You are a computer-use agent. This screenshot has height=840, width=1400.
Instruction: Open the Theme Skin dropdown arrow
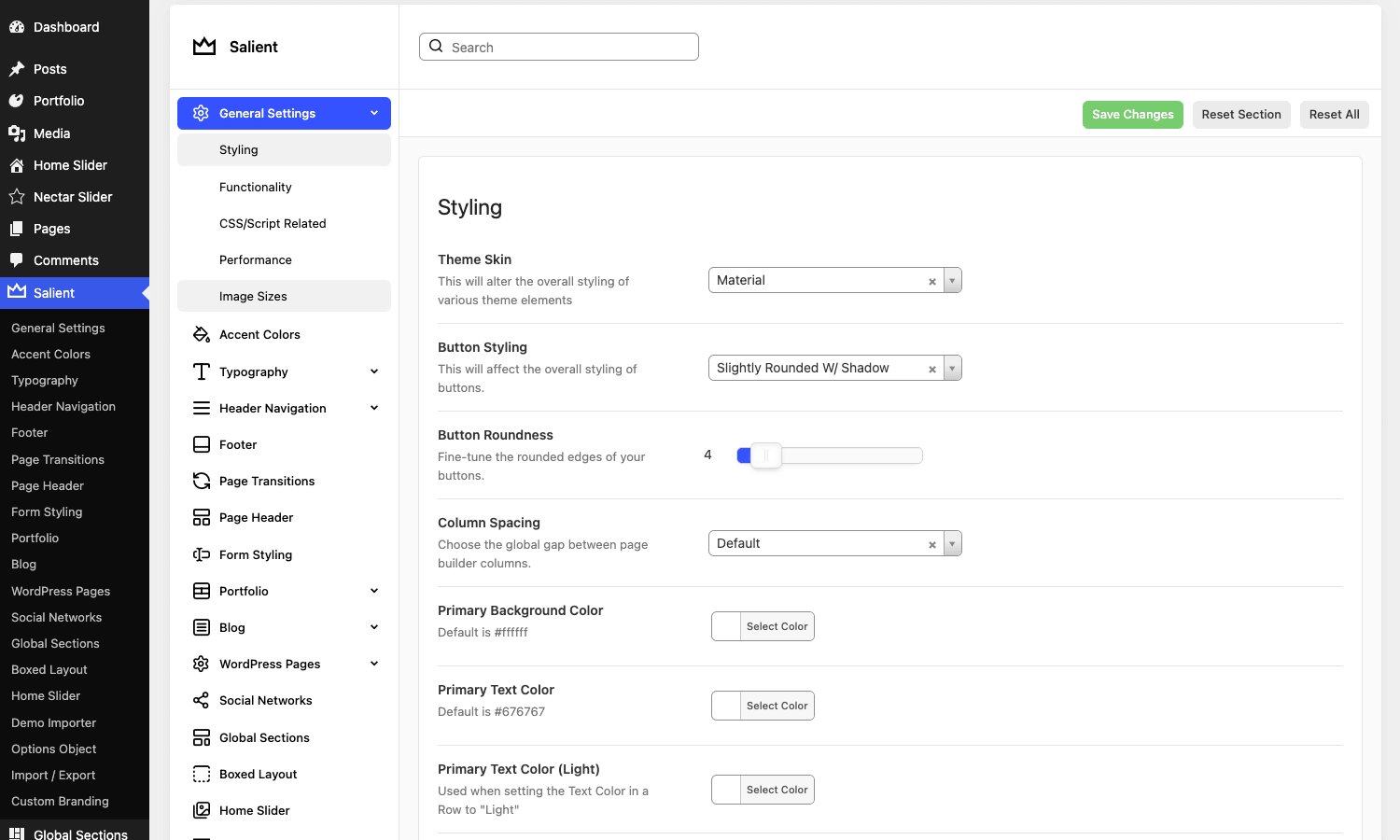point(952,280)
